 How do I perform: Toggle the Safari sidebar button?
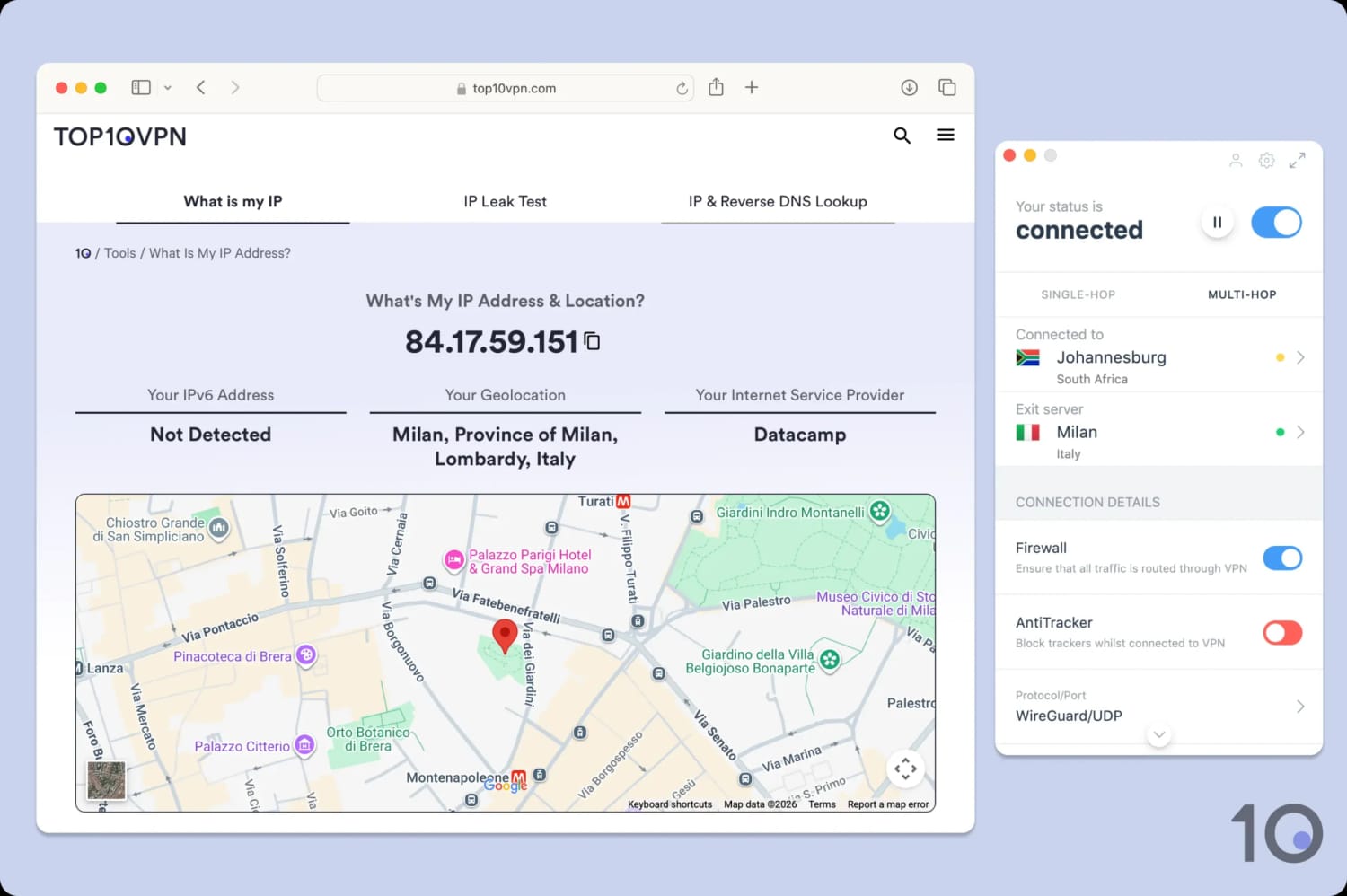pos(141,88)
